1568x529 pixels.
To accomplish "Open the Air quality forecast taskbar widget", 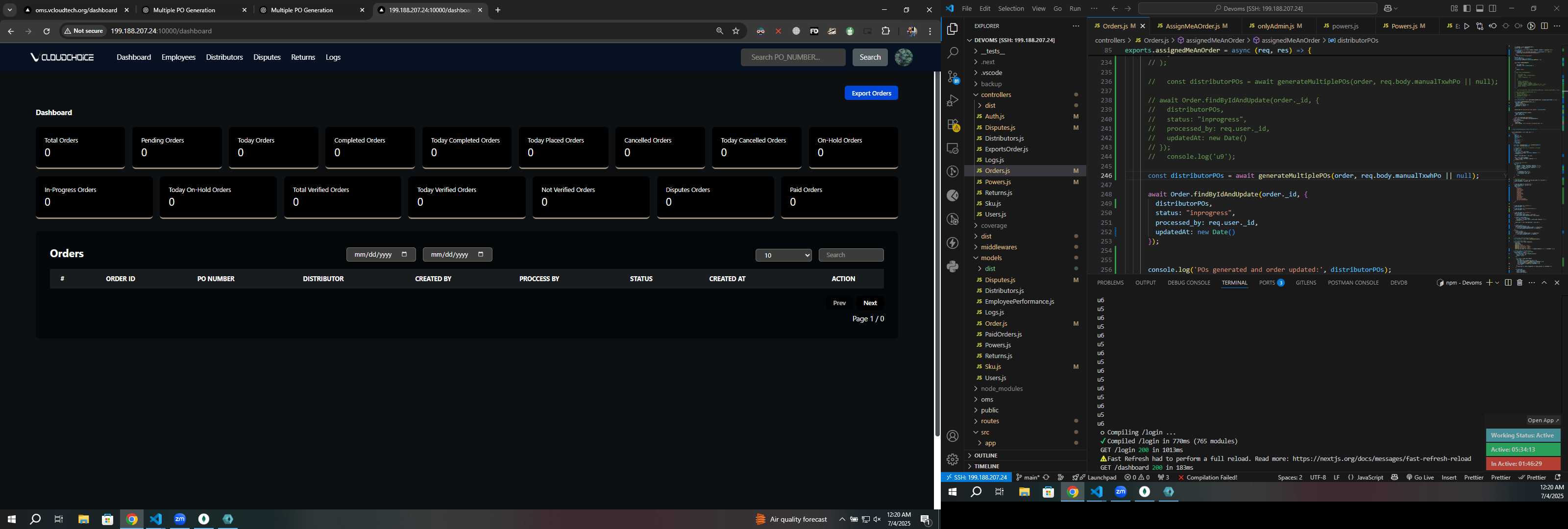I will pos(791,519).
